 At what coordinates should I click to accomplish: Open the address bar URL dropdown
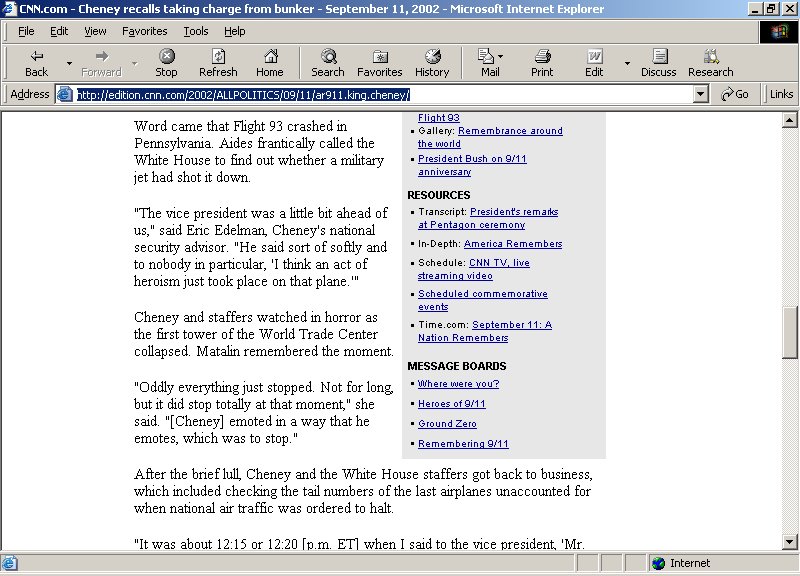pyautogui.click(x=702, y=94)
